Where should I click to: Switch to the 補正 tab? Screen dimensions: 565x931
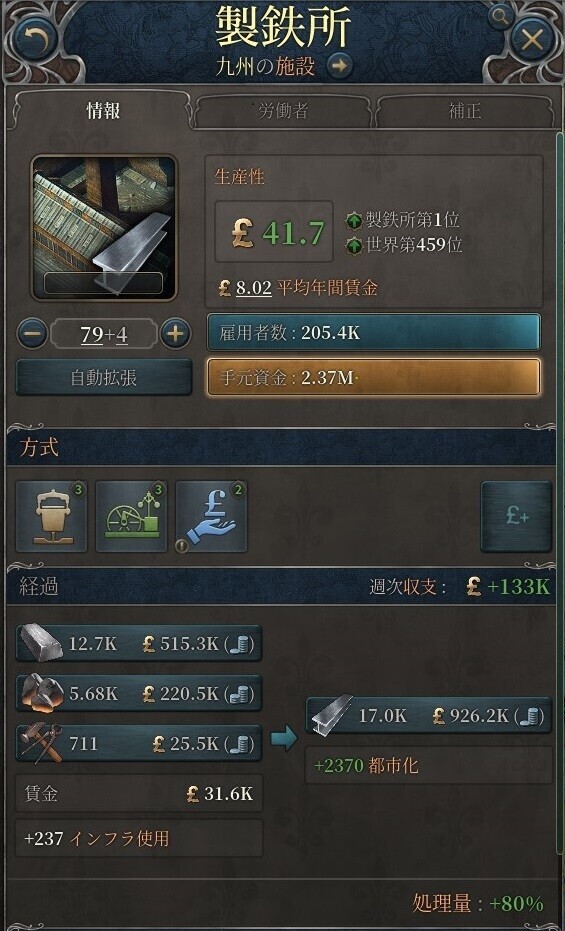pyautogui.click(x=464, y=111)
